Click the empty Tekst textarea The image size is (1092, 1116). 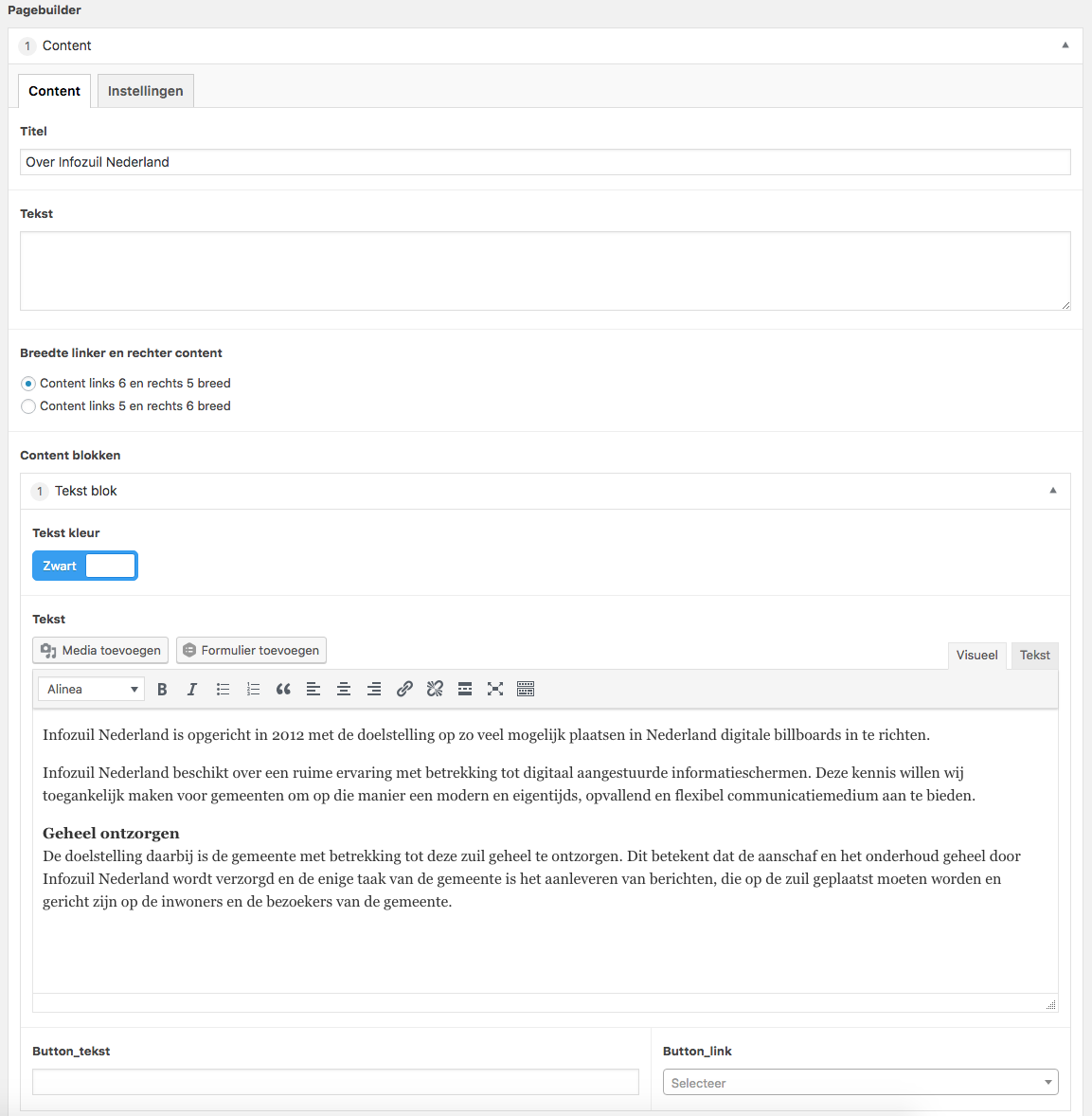(545, 271)
